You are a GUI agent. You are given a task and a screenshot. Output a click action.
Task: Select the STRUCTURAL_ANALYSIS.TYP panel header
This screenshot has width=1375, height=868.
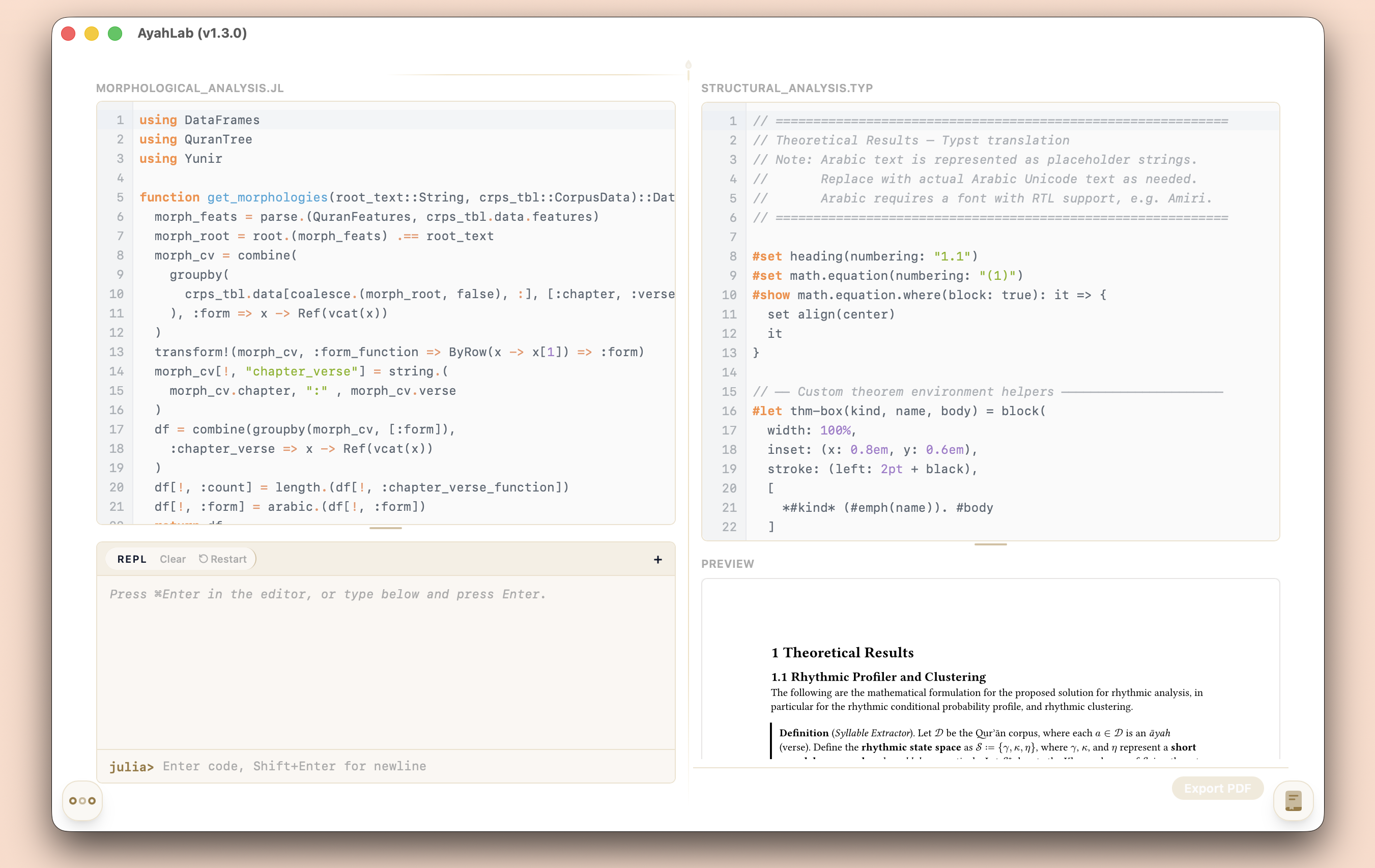pos(786,89)
